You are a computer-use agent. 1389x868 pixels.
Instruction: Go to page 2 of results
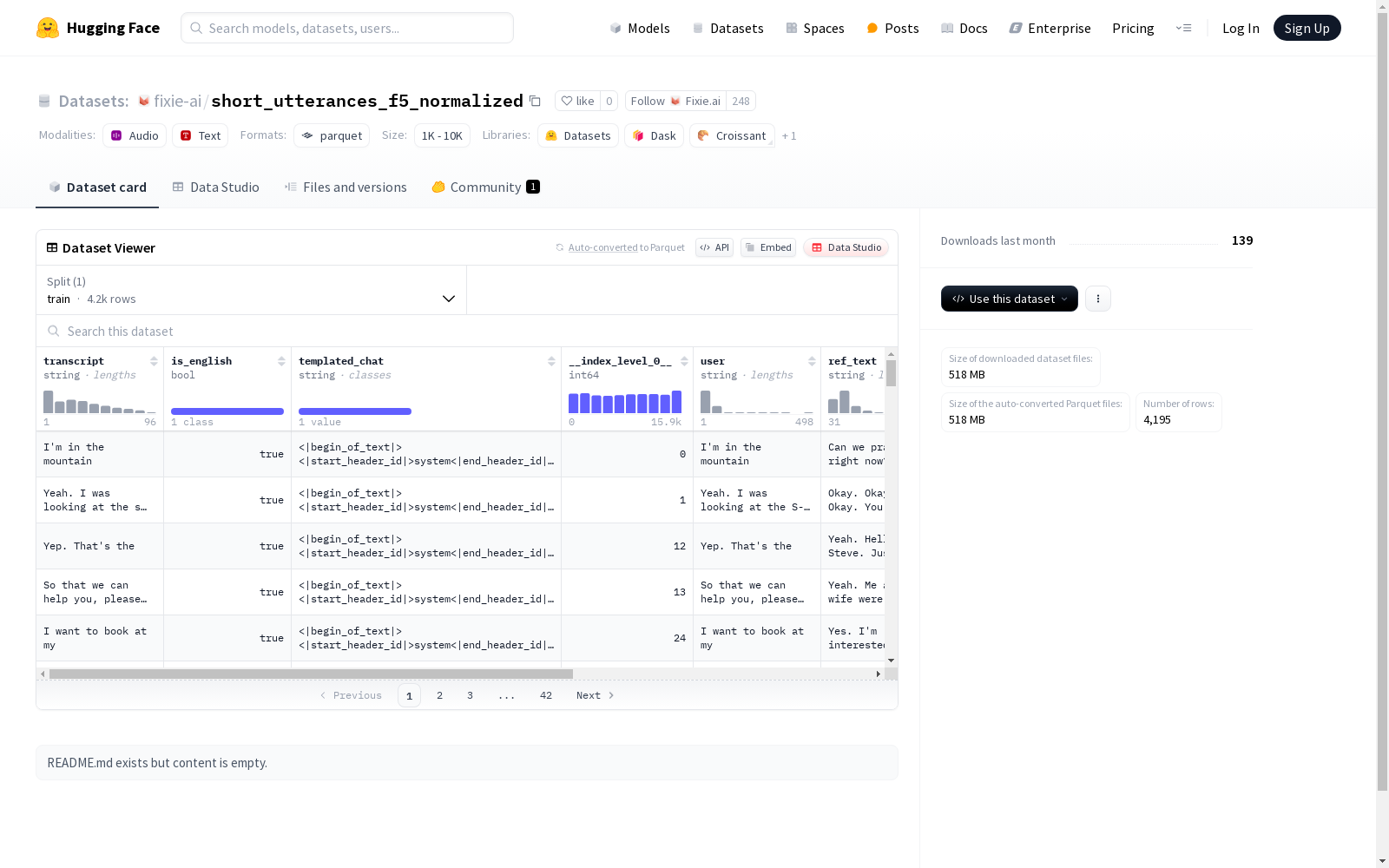pyautogui.click(x=440, y=695)
